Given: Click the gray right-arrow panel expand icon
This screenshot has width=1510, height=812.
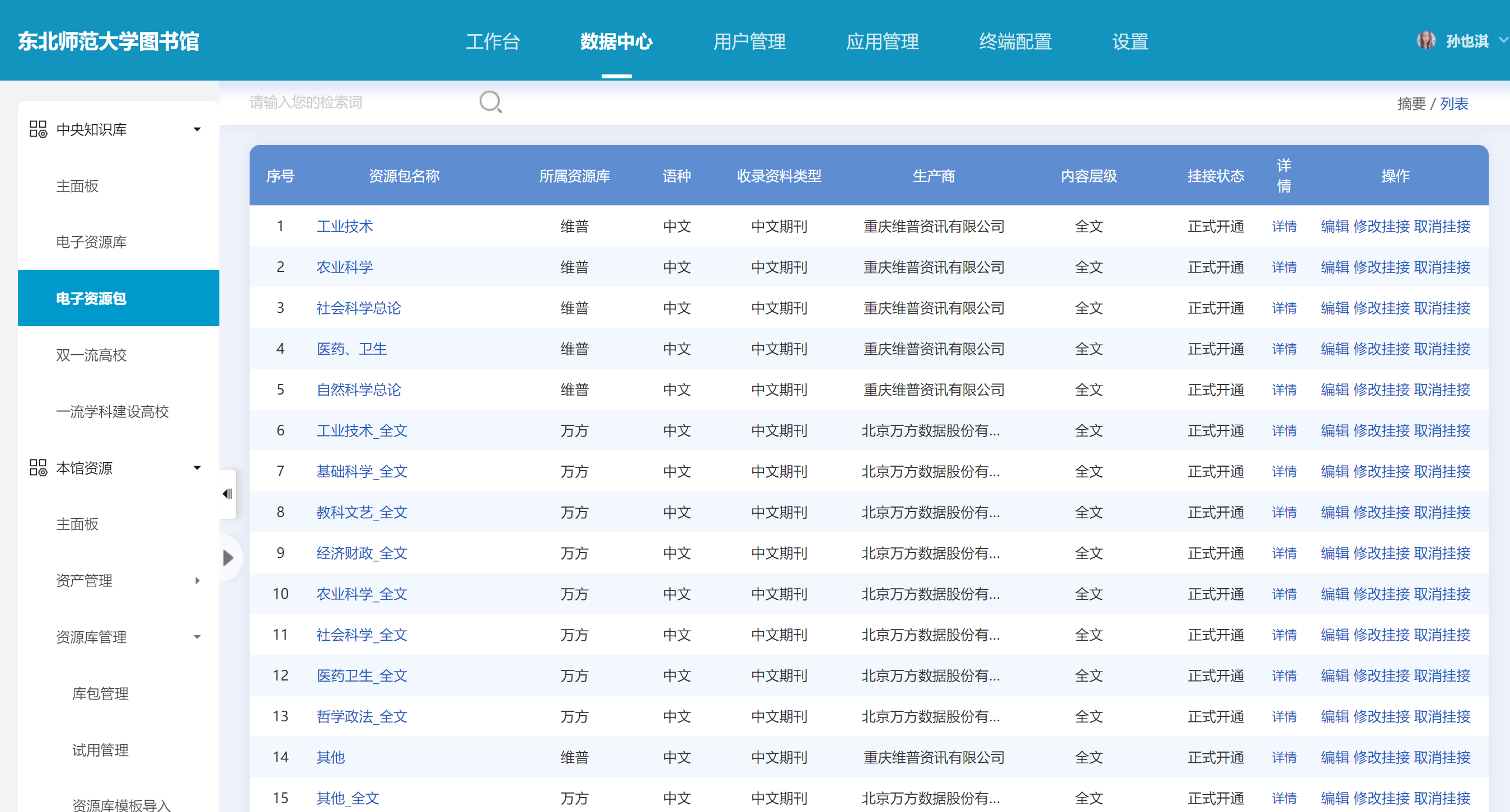Looking at the screenshot, I should (x=228, y=557).
